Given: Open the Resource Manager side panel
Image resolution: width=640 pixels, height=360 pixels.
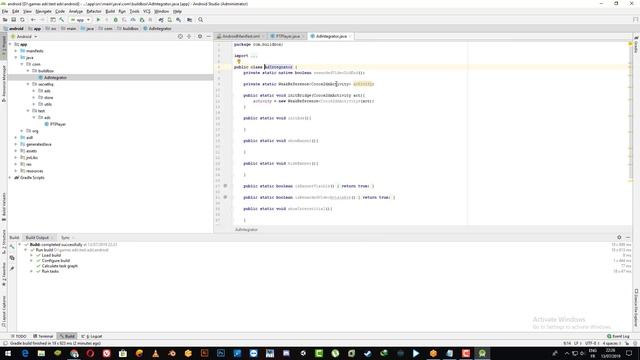Looking at the screenshot, I should click(x=4, y=84).
